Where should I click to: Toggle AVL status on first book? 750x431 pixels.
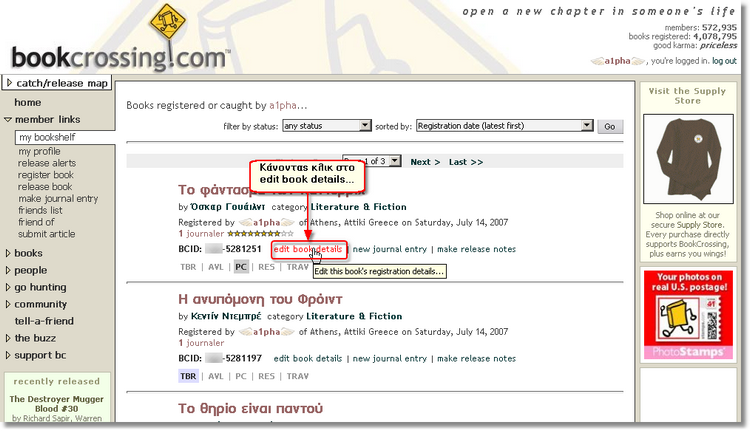click(x=215, y=267)
